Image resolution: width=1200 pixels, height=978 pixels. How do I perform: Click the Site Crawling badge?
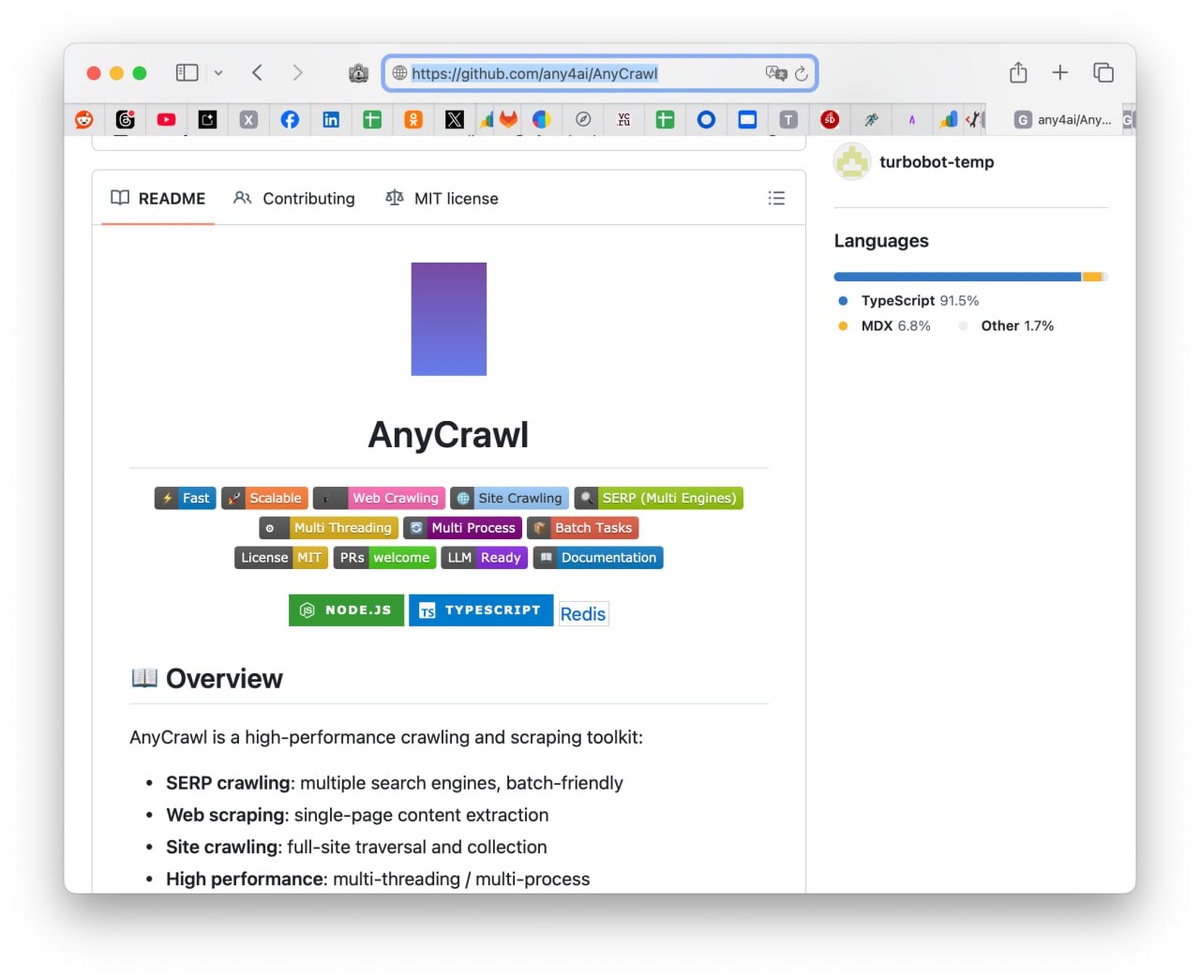pyautogui.click(x=509, y=498)
